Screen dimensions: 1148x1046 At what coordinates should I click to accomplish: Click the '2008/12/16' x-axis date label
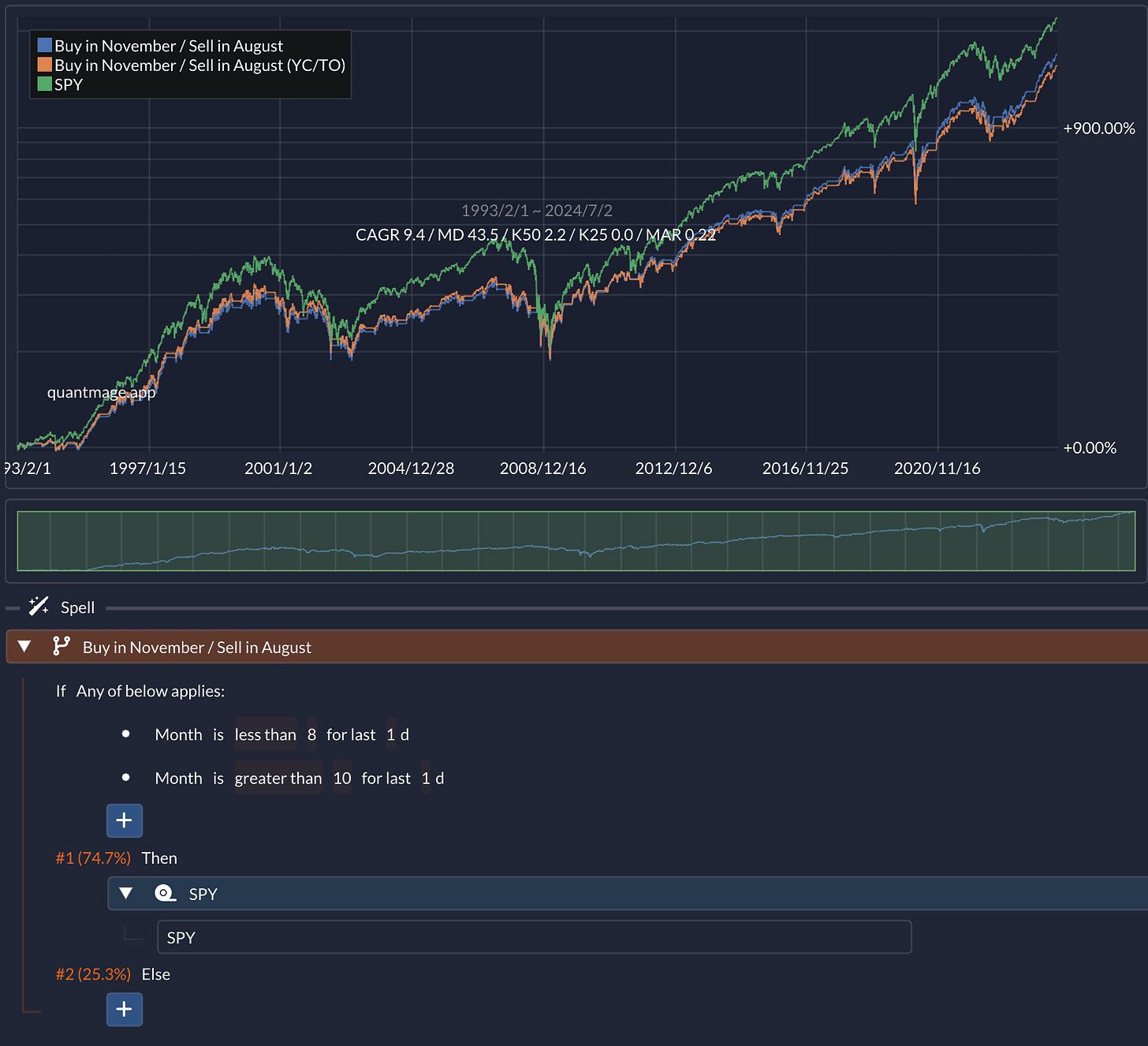coord(543,469)
